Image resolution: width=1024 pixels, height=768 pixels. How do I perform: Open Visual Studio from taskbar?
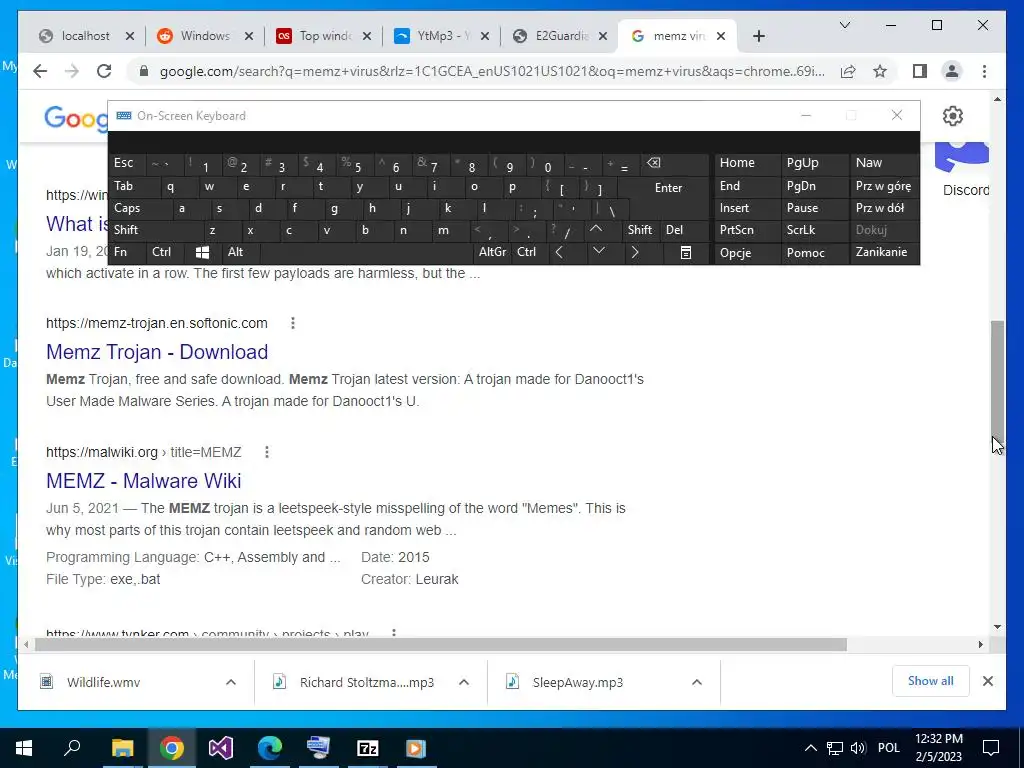(x=221, y=748)
